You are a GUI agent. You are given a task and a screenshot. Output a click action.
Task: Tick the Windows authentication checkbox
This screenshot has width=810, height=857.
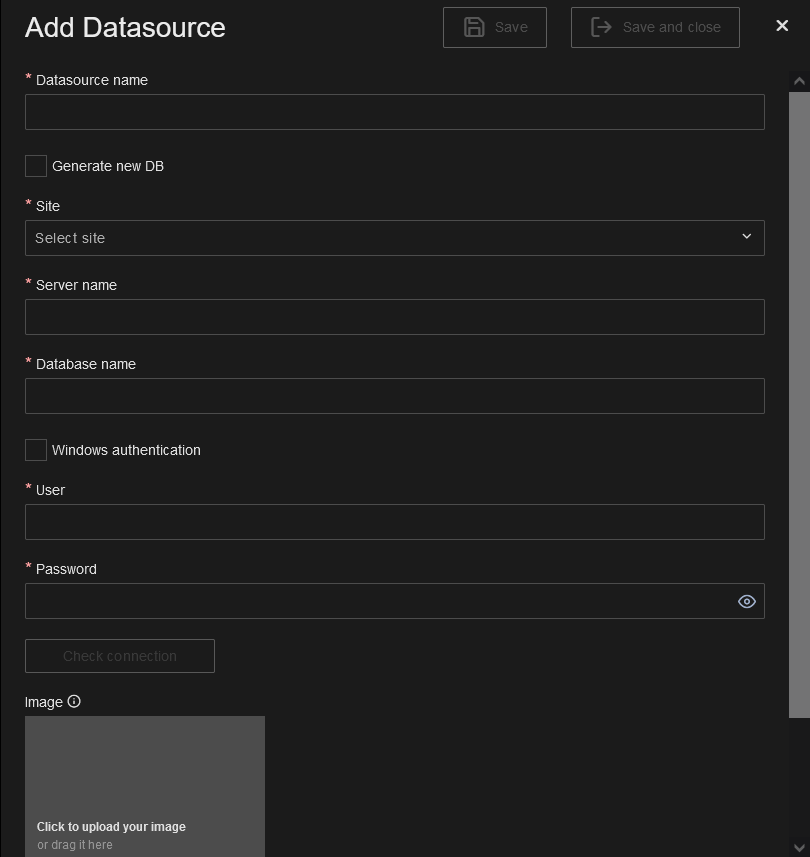pos(36,450)
